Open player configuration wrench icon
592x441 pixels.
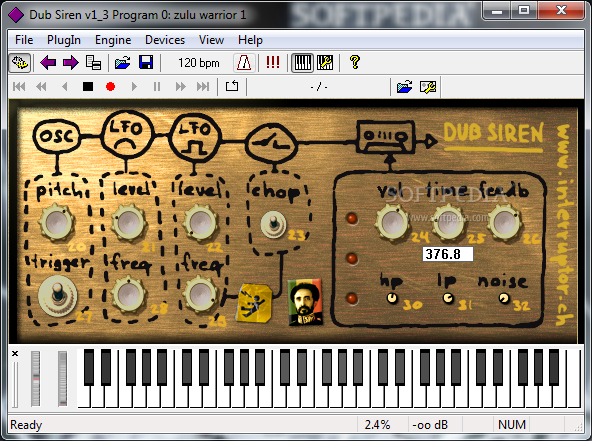[428, 86]
